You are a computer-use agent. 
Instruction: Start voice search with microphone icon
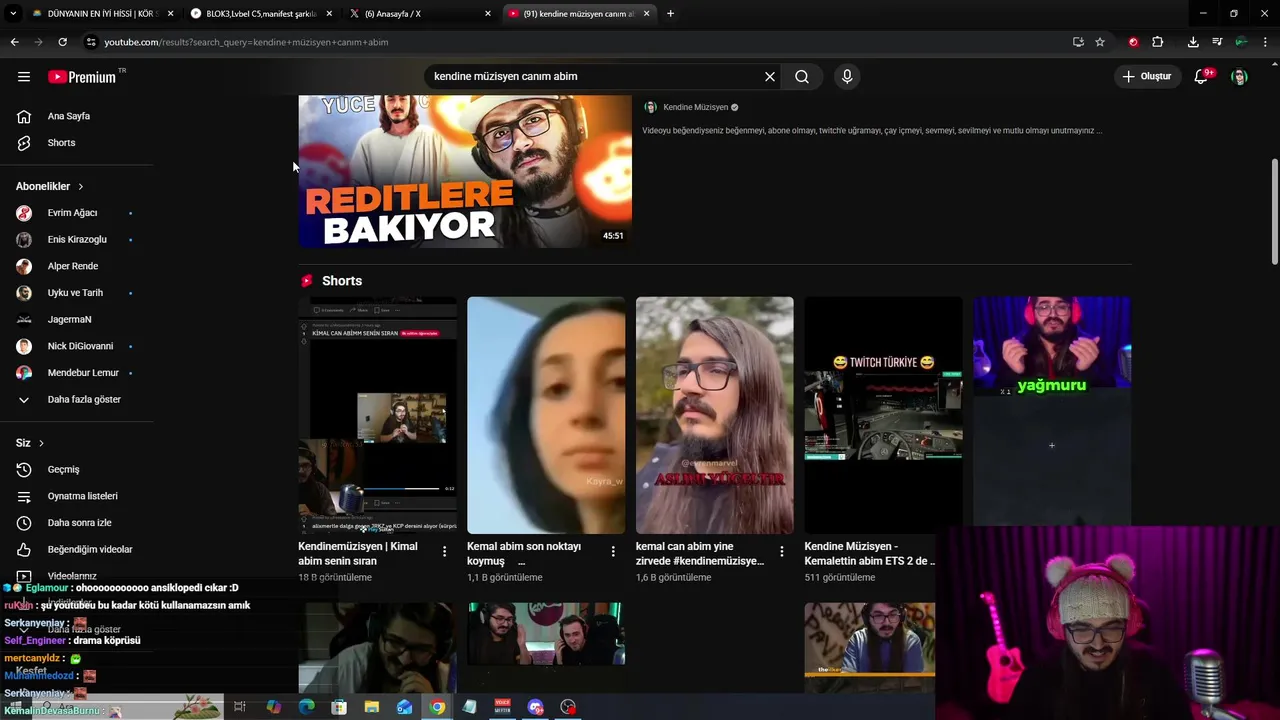[x=847, y=76]
